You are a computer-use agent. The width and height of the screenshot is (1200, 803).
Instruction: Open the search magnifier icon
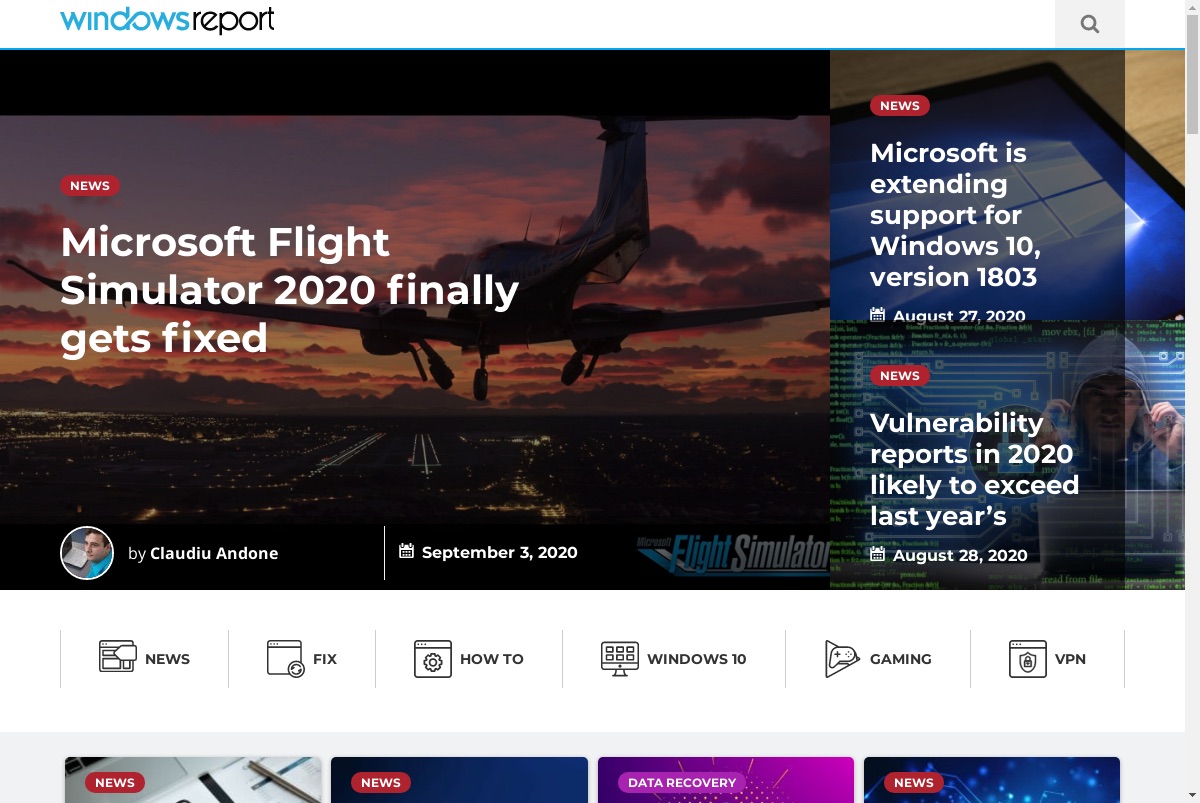(x=1090, y=24)
